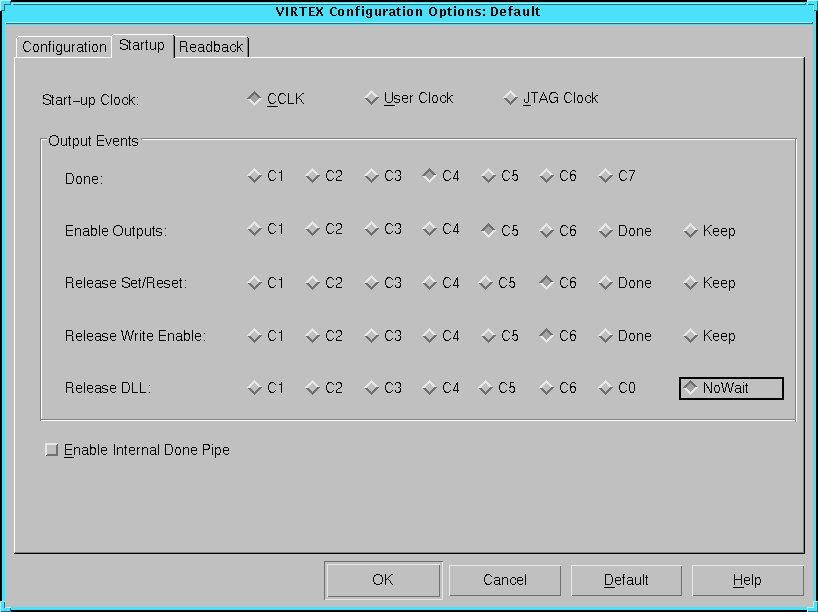Open Help for configuration options
818x612 pixels.
(x=747, y=580)
